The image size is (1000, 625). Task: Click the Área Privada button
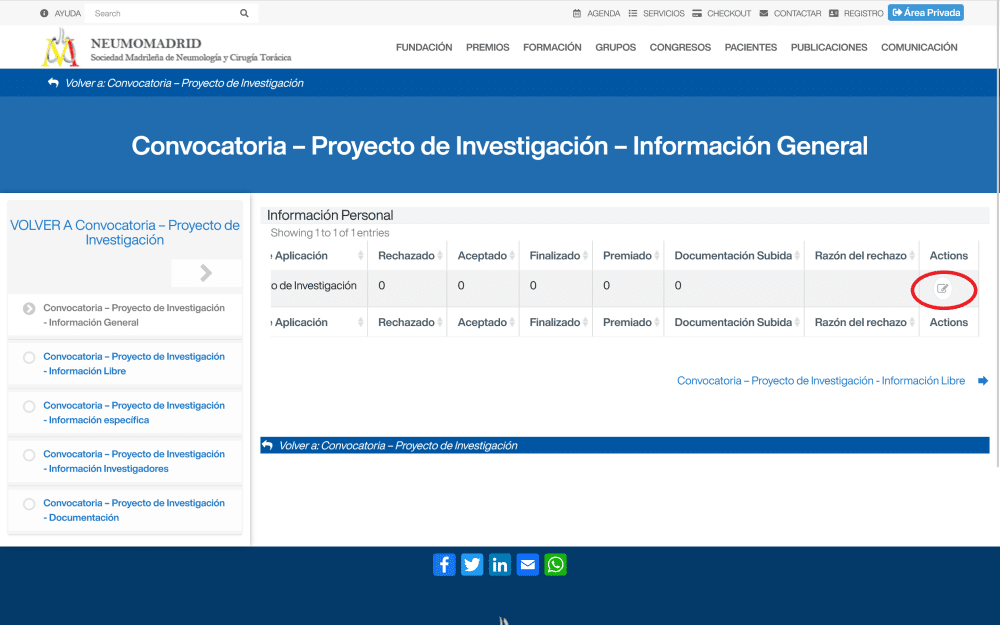pos(925,13)
